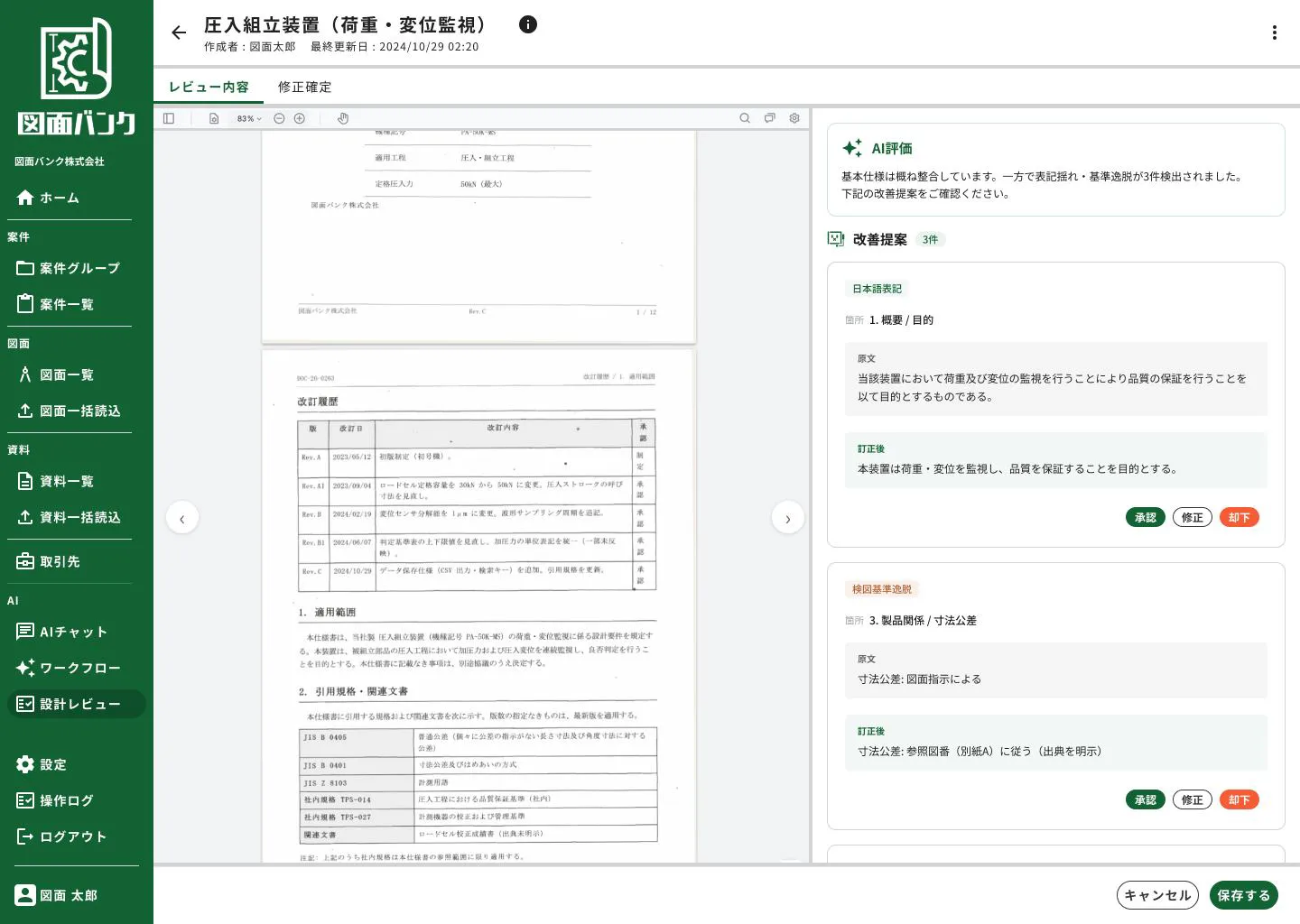Image resolution: width=1300 pixels, height=924 pixels.
Task: Click the 日本語表記 category tag
Action: pyautogui.click(x=877, y=289)
